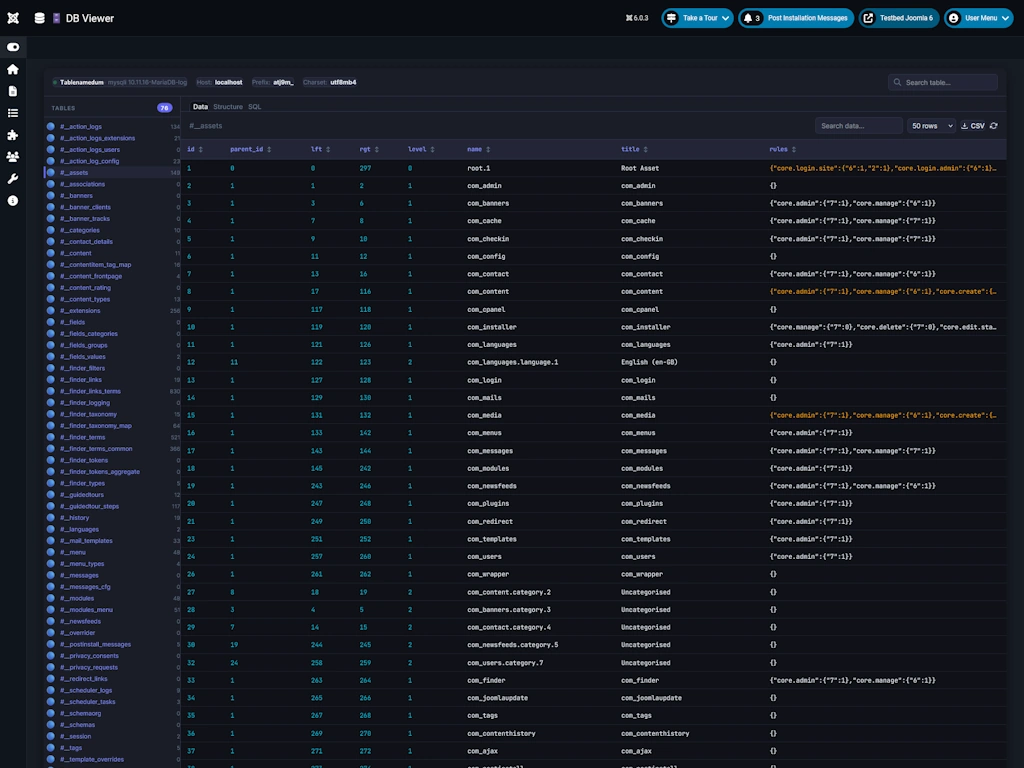Click the Prefix atj9m_ badge

coord(273,82)
